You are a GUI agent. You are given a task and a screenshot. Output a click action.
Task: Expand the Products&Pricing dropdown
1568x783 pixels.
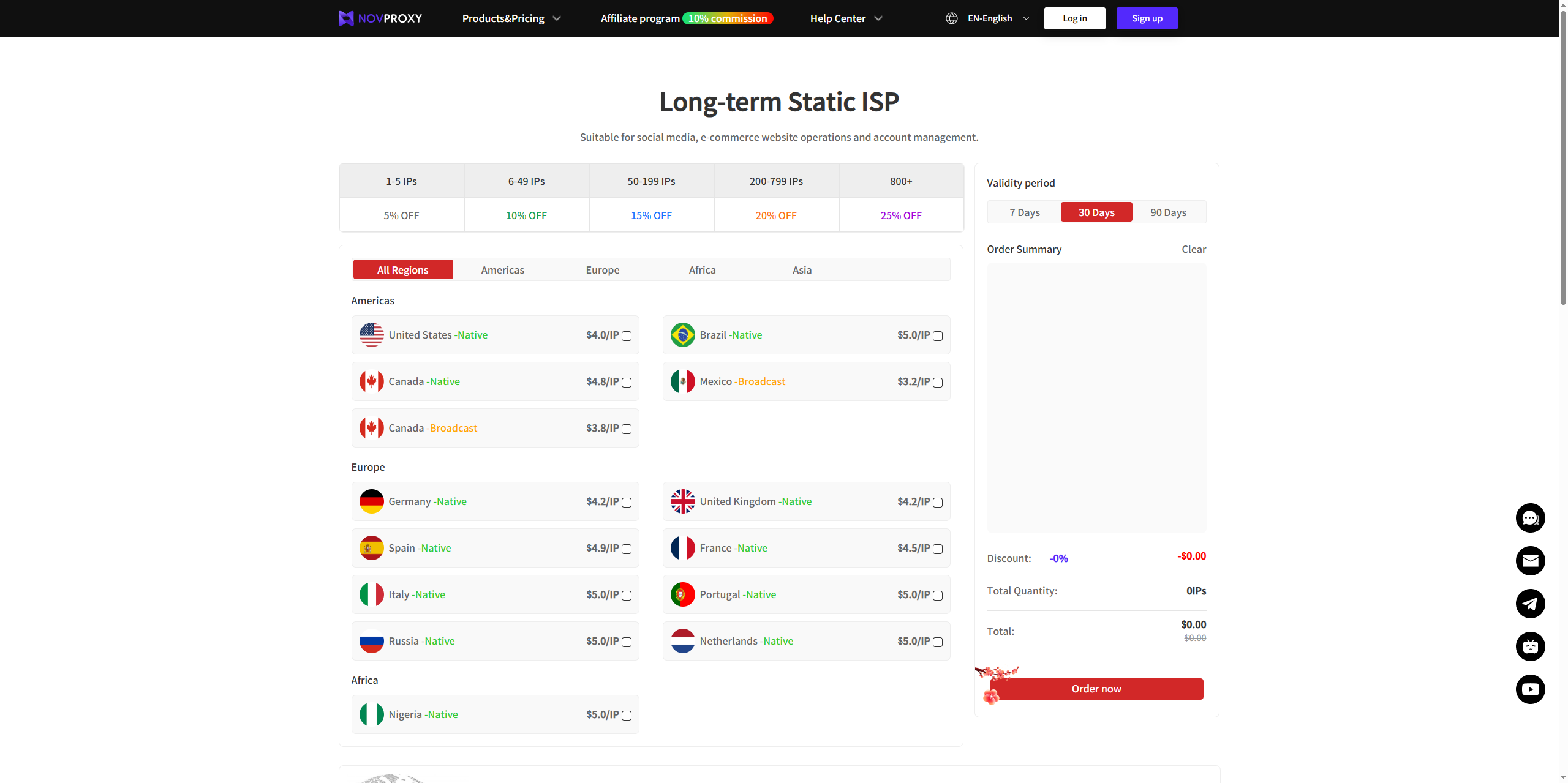[x=511, y=18]
